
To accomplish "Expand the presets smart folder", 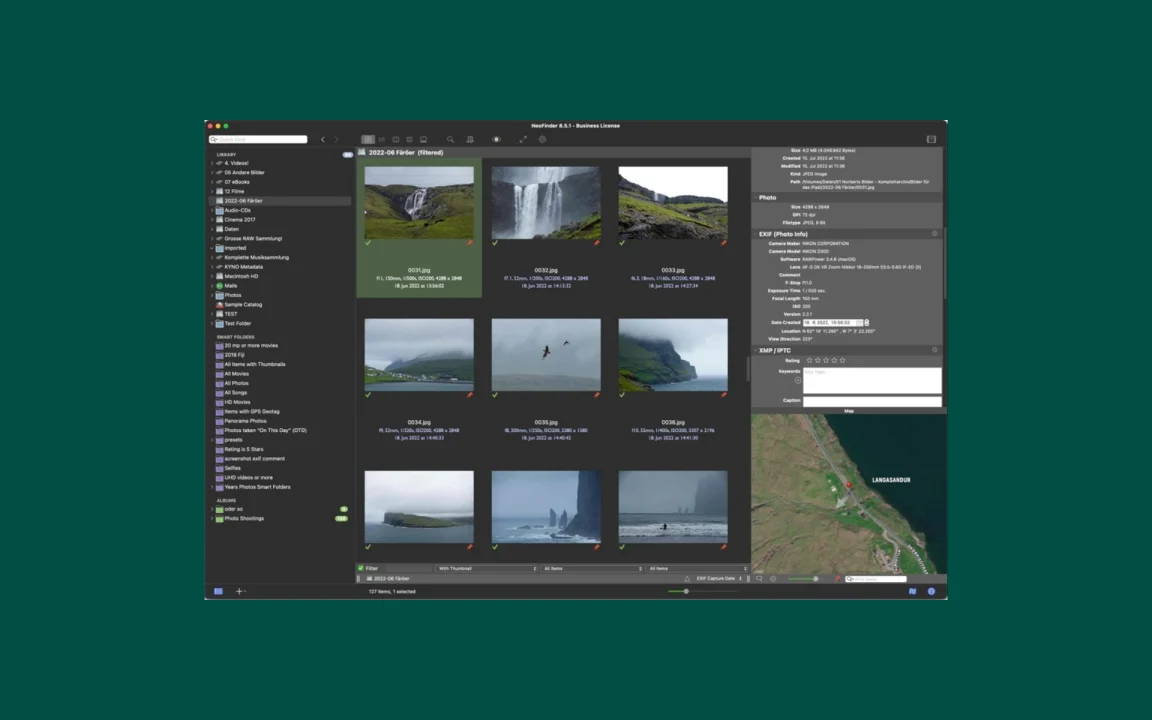I will coord(212,440).
